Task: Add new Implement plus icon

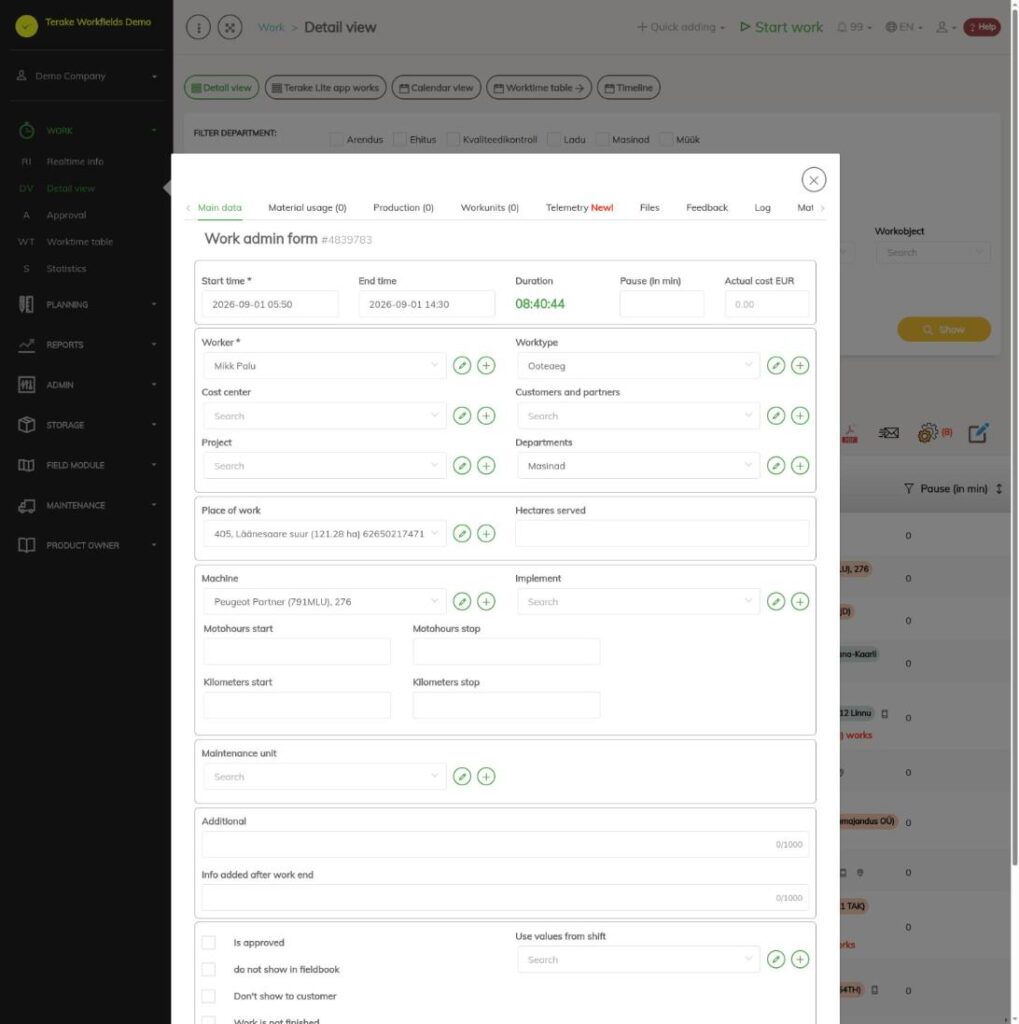Action: tap(800, 601)
